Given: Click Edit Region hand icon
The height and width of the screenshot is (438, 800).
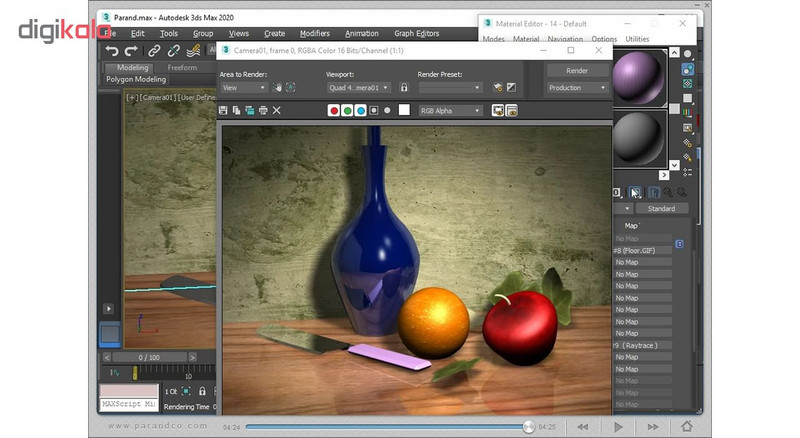Looking at the screenshot, I should click(x=277, y=88).
